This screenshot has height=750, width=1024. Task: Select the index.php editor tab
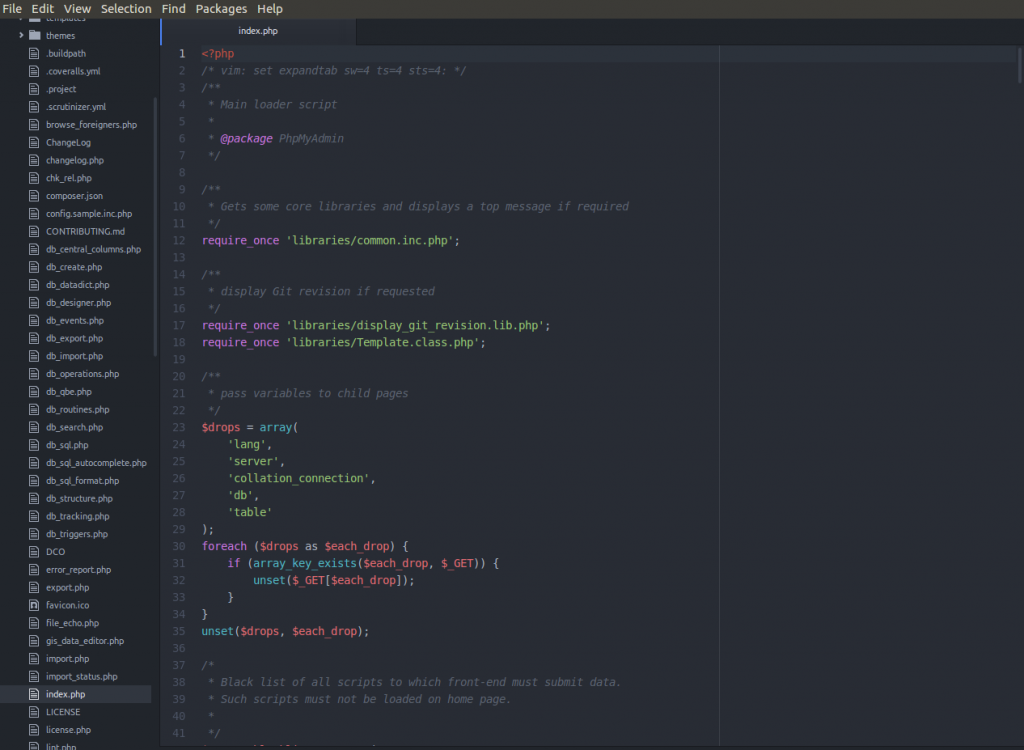[258, 31]
